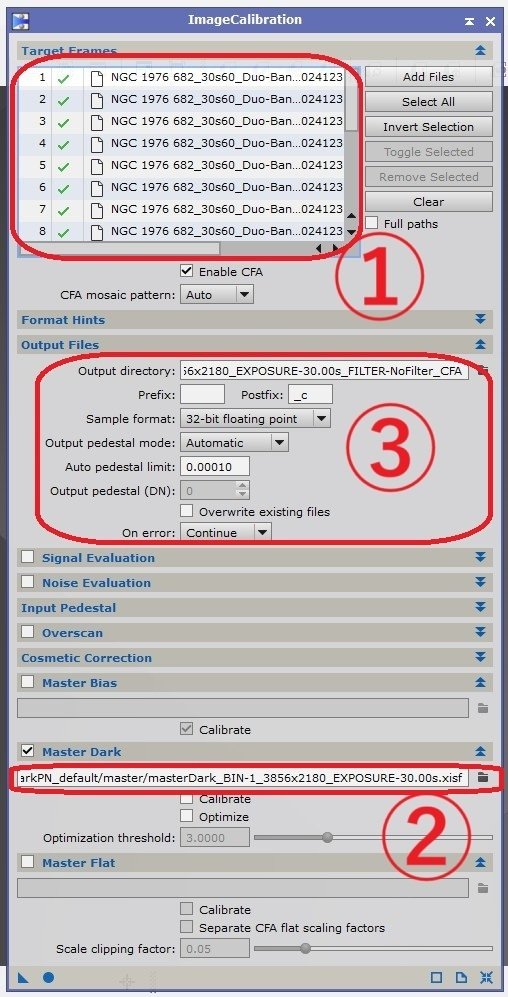Uncheck the Enable CFA checkbox
The width and height of the screenshot is (508, 997).
[186, 271]
